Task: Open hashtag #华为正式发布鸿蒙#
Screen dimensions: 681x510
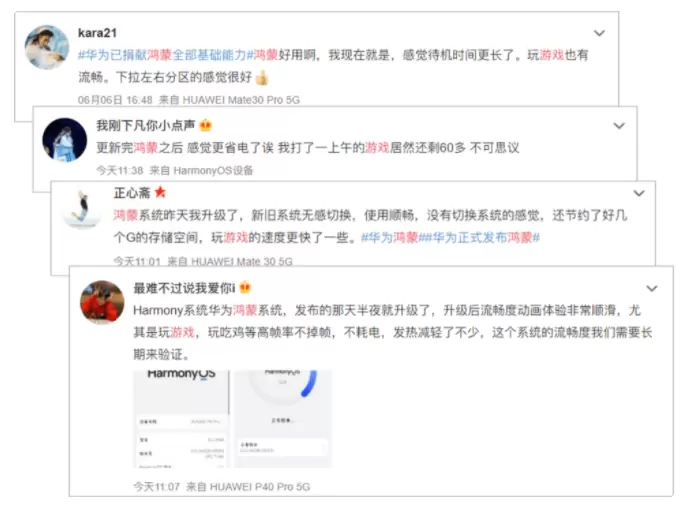Action: pos(483,238)
